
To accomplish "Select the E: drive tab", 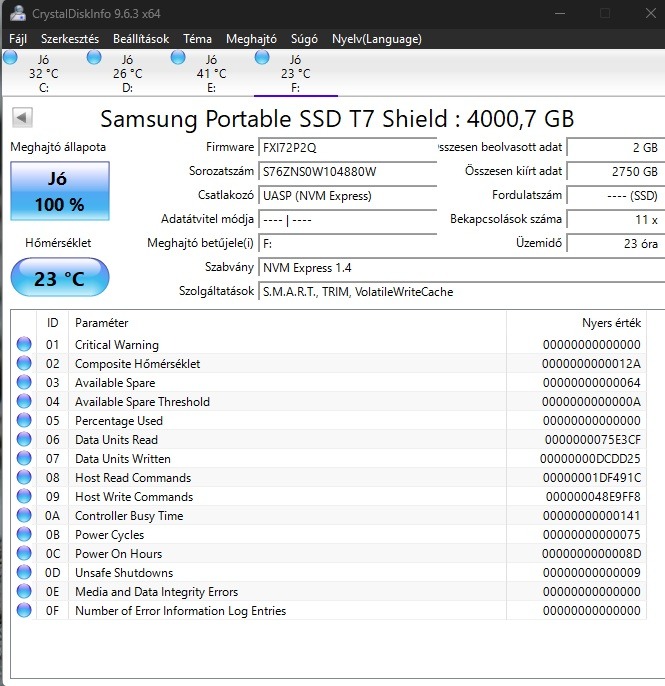I will [x=211, y=74].
